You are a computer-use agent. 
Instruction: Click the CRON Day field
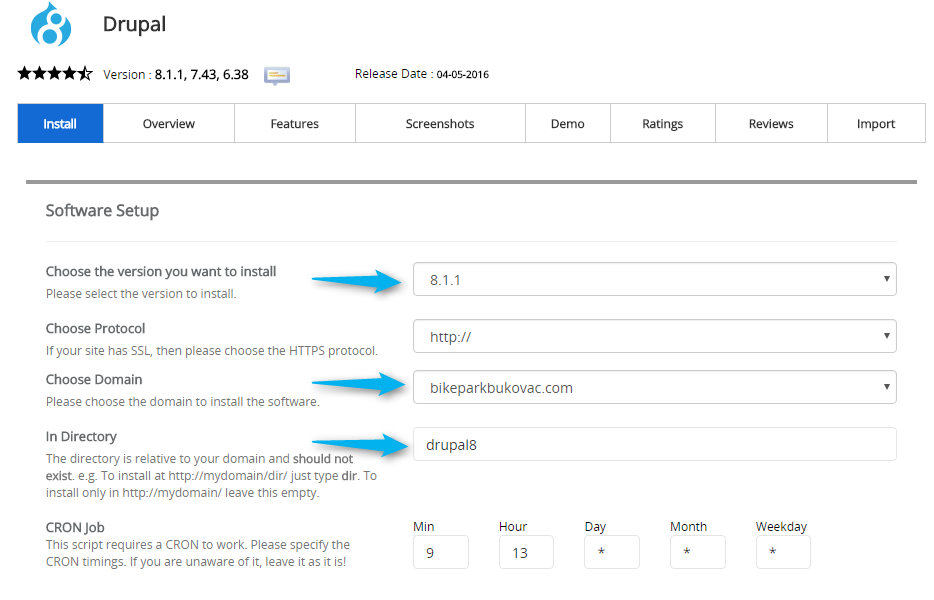point(612,552)
